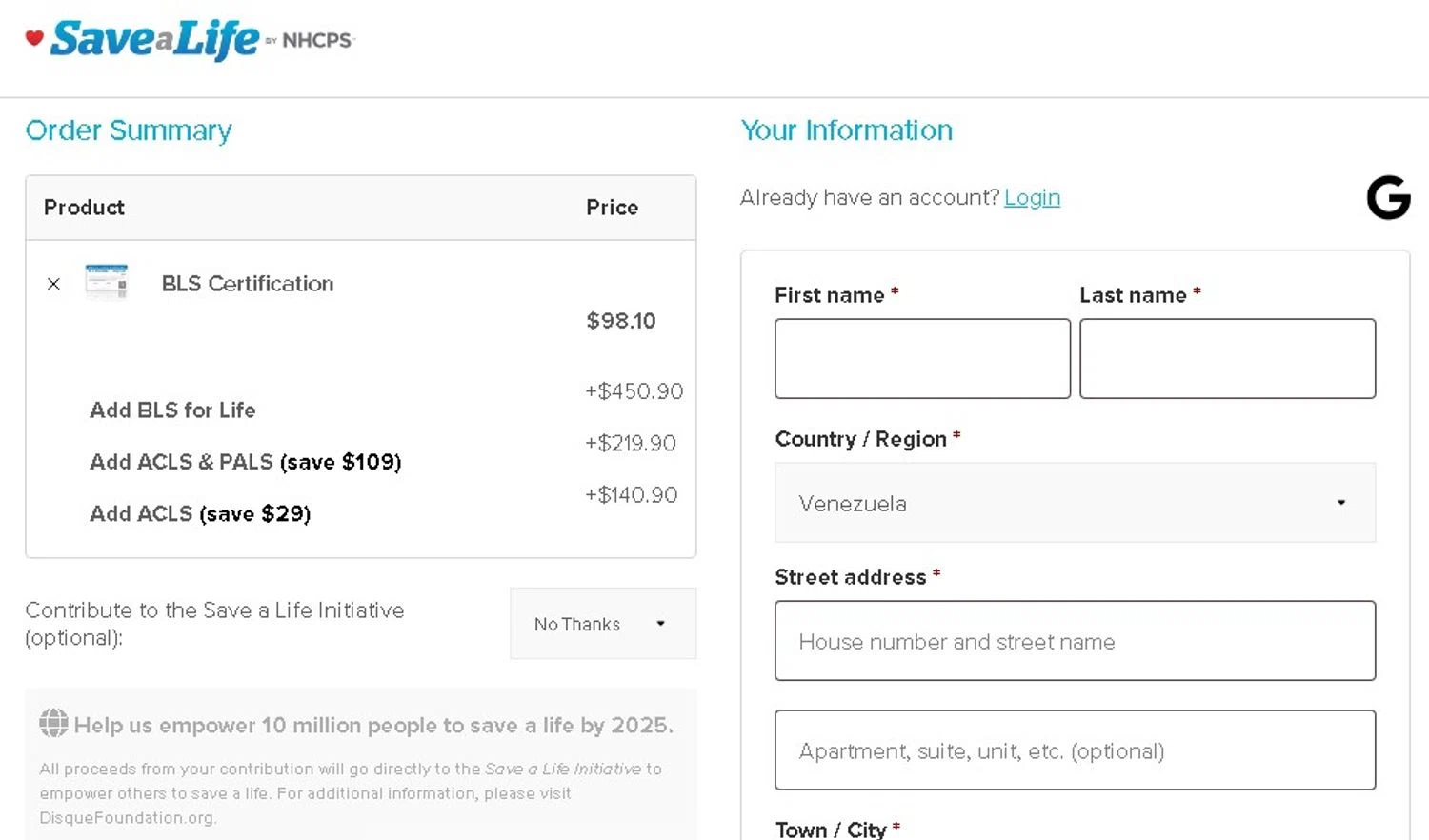
Task: Click the NHCPS text in the header
Action: click(x=317, y=40)
